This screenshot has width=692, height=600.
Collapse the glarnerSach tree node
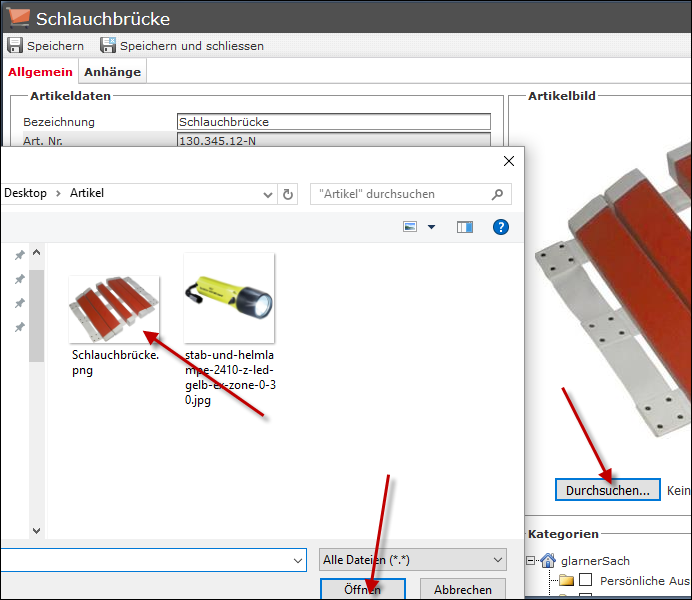532,561
